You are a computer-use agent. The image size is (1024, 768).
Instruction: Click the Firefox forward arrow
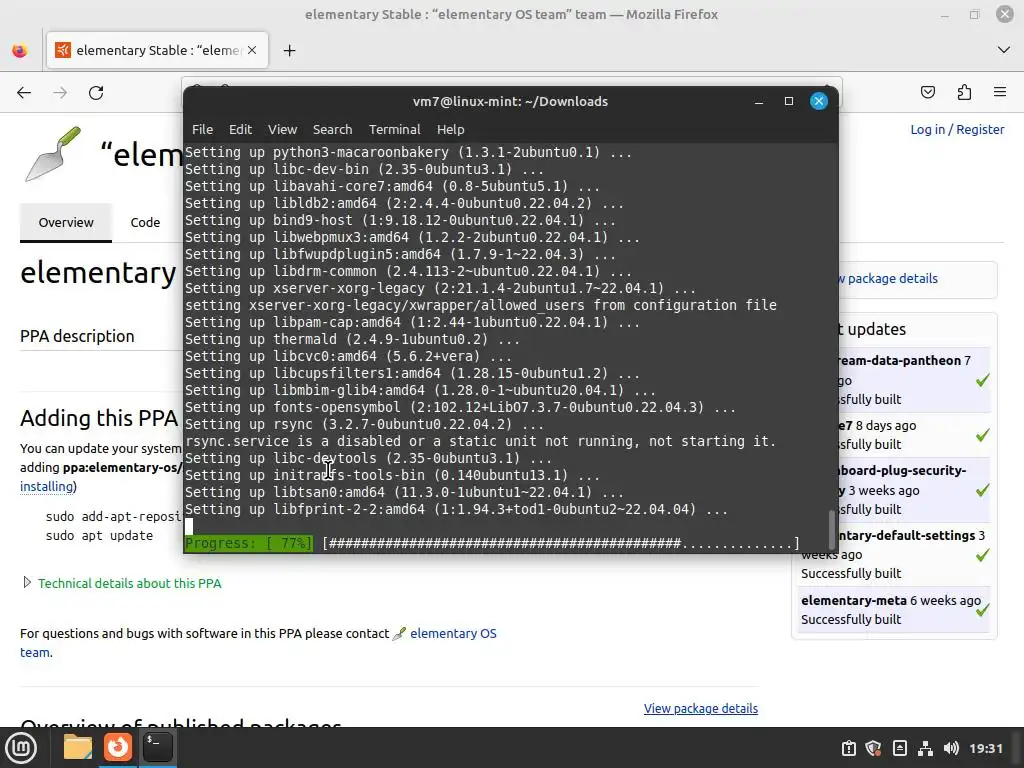(x=60, y=93)
